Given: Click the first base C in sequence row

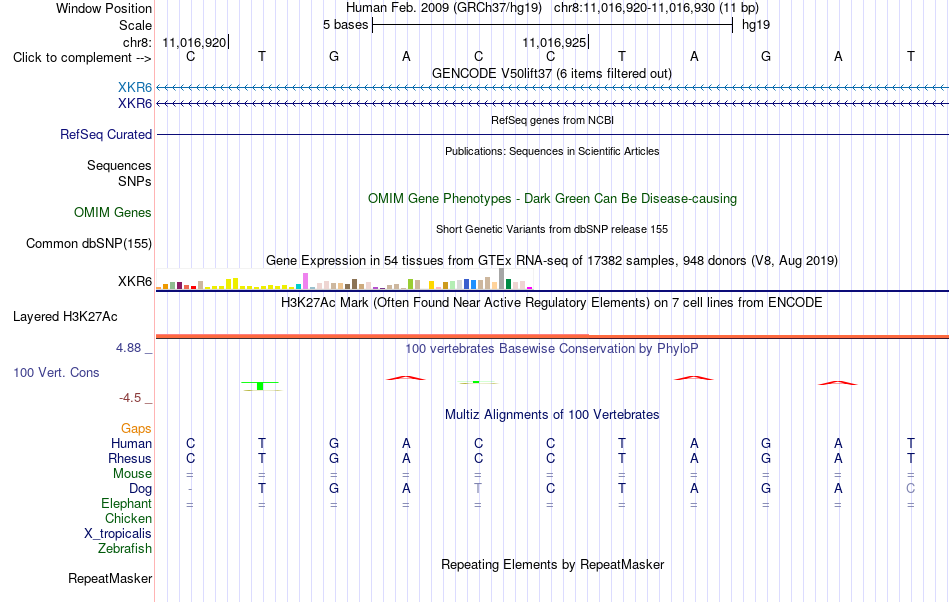Looking at the screenshot, I should [x=190, y=56].
